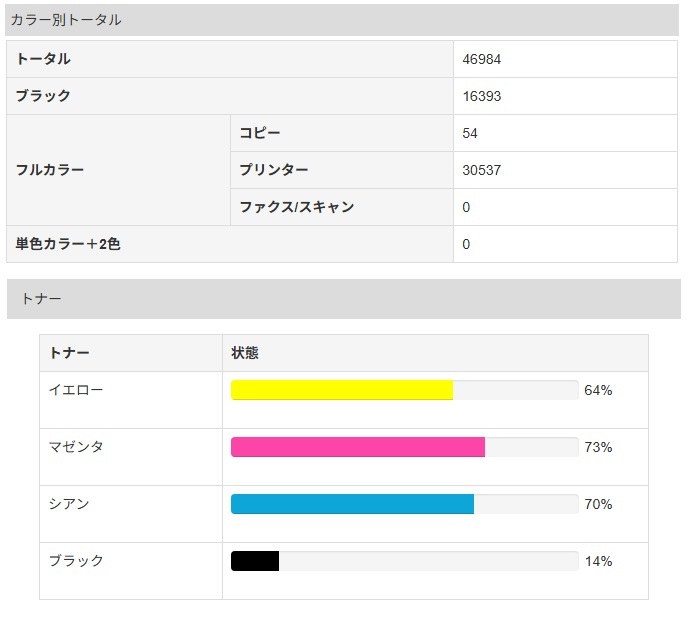Click the cyan toner level bar

pyautogui.click(x=404, y=504)
